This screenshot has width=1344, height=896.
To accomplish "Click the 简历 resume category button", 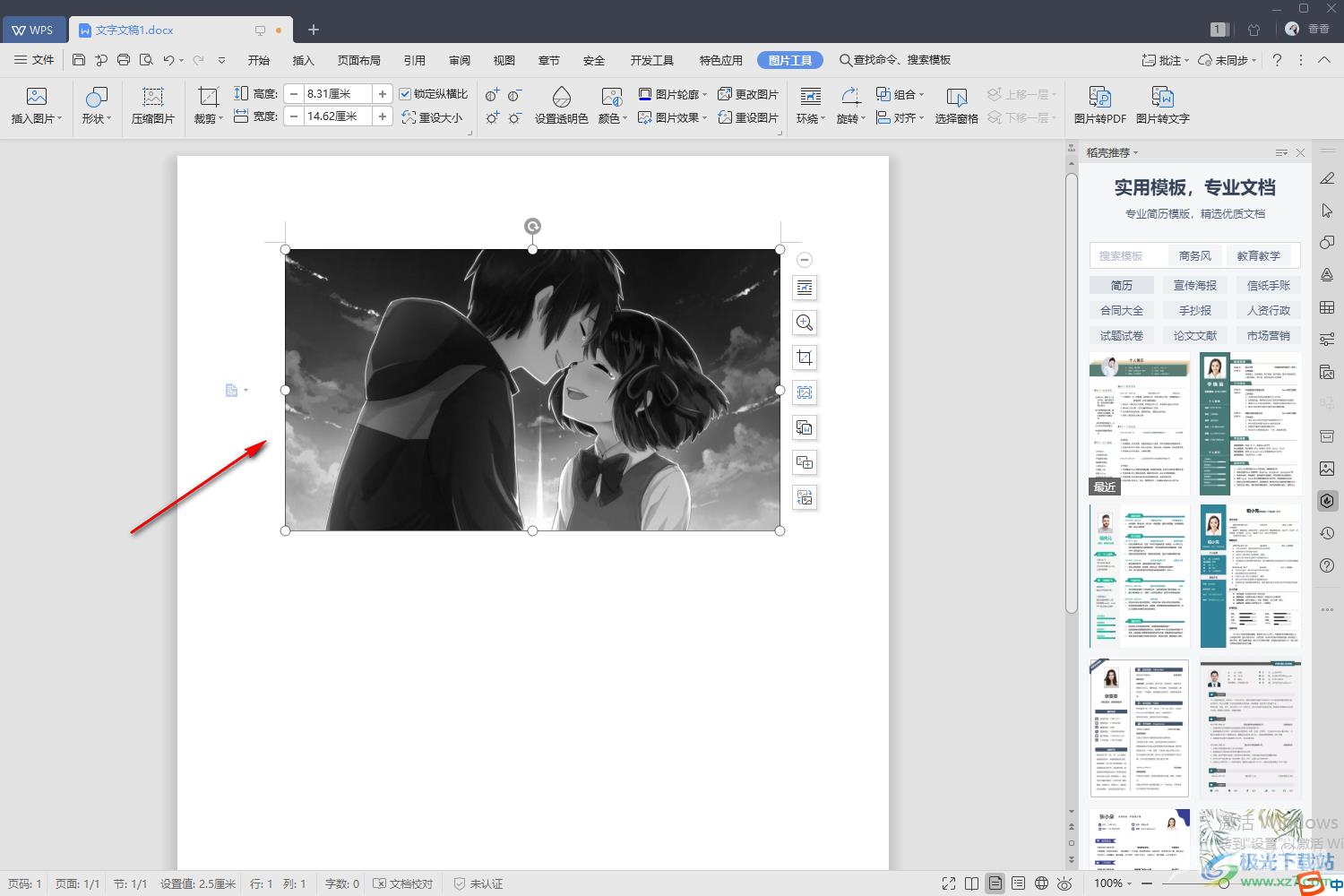I will [x=1122, y=285].
